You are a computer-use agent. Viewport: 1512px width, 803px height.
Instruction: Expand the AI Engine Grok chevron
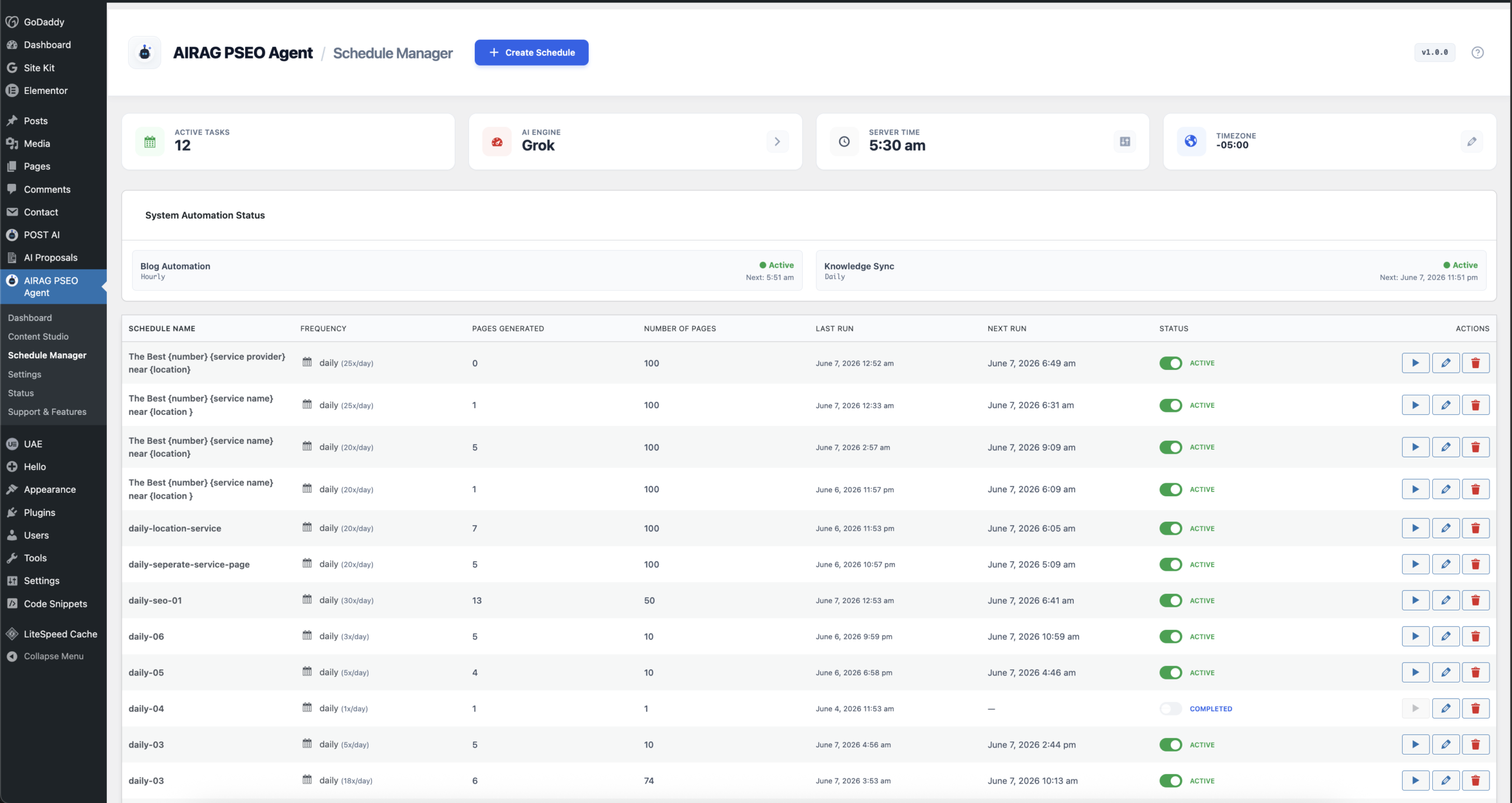777,142
